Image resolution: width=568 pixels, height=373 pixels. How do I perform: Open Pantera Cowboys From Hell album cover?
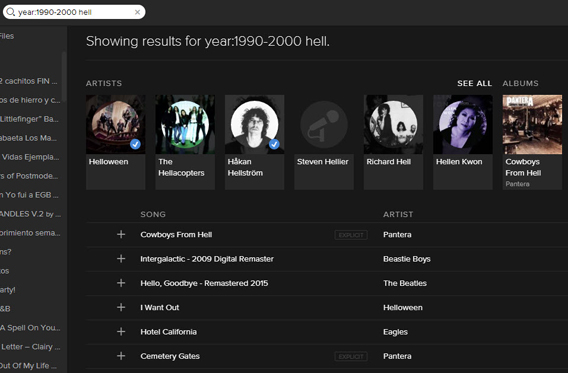[532, 124]
